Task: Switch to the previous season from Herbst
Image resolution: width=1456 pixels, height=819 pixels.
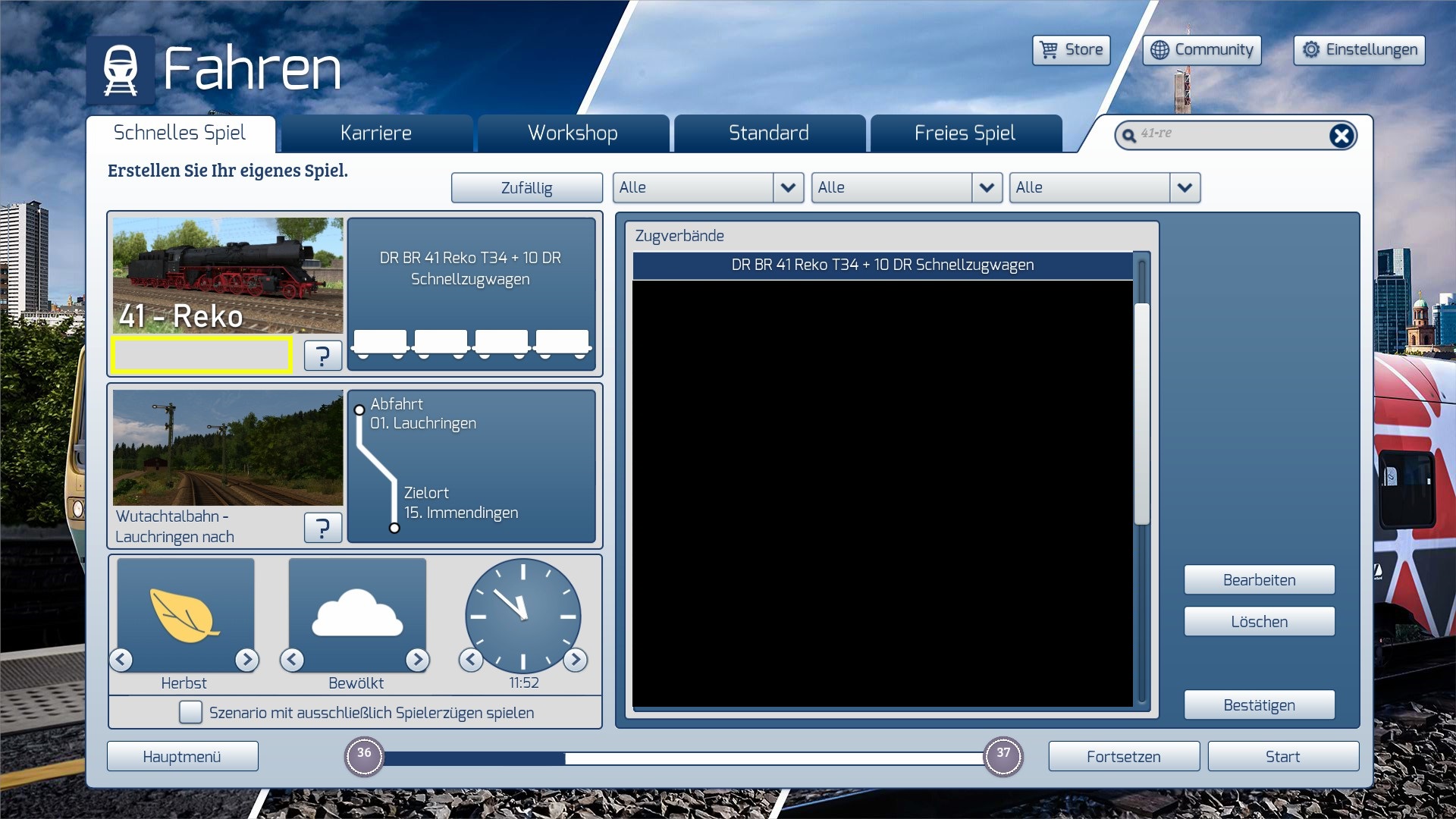Action: [121, 660]
